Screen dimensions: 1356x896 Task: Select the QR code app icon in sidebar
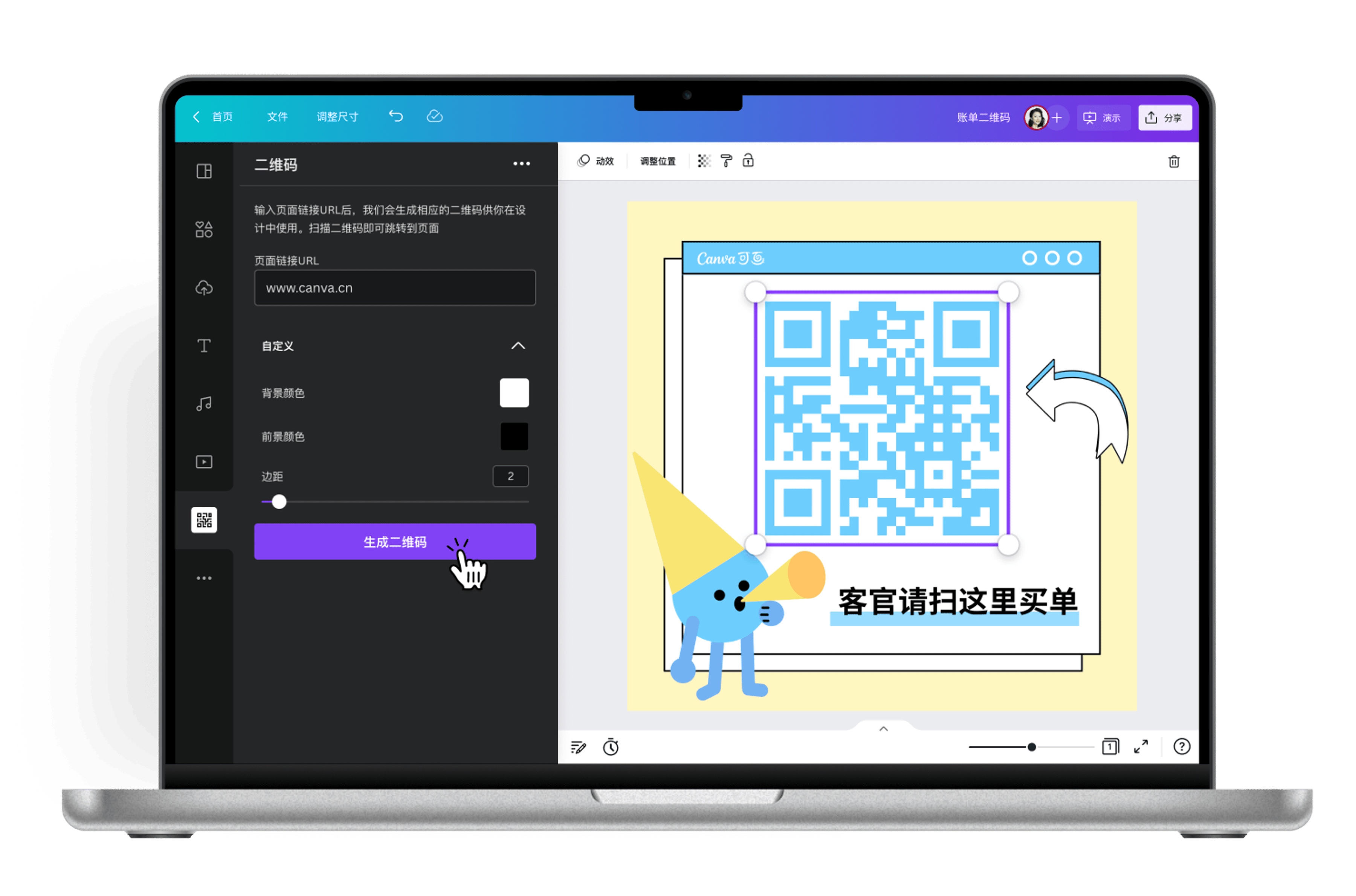point(204,520)
